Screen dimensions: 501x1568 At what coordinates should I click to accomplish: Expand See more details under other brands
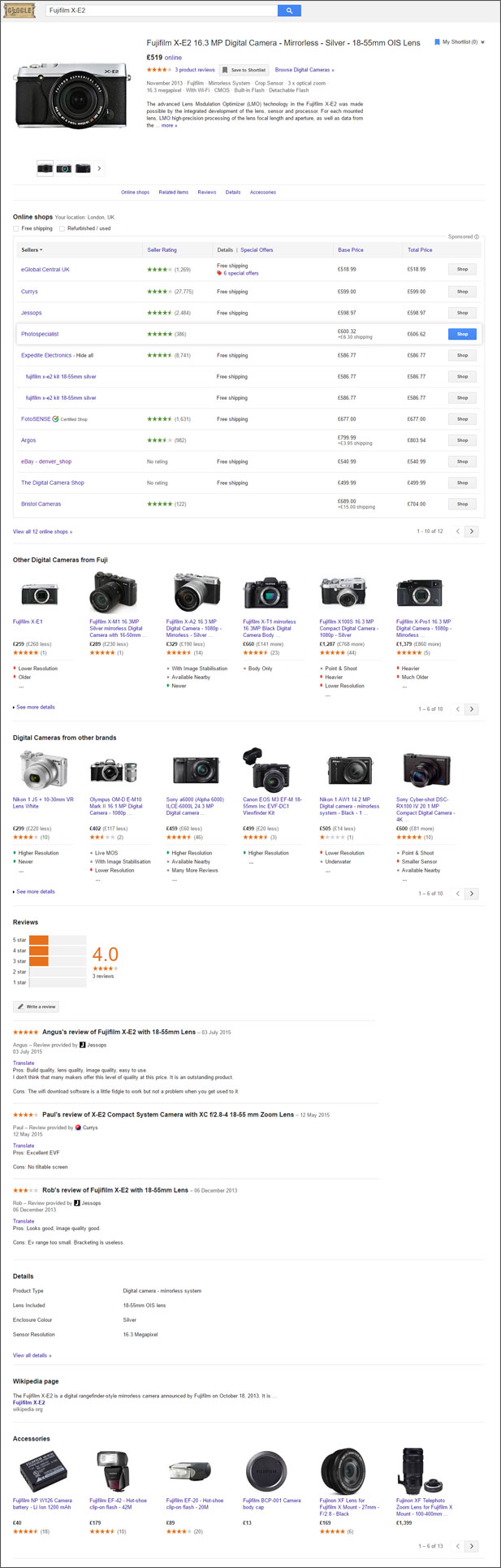34,891
